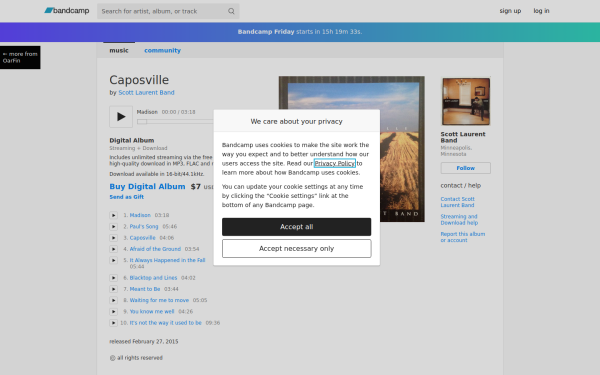Play track 5 It Always Happened in the Fall
This screenshot has height=375, width=600.
pyautogui.click(x=113, y=260)
